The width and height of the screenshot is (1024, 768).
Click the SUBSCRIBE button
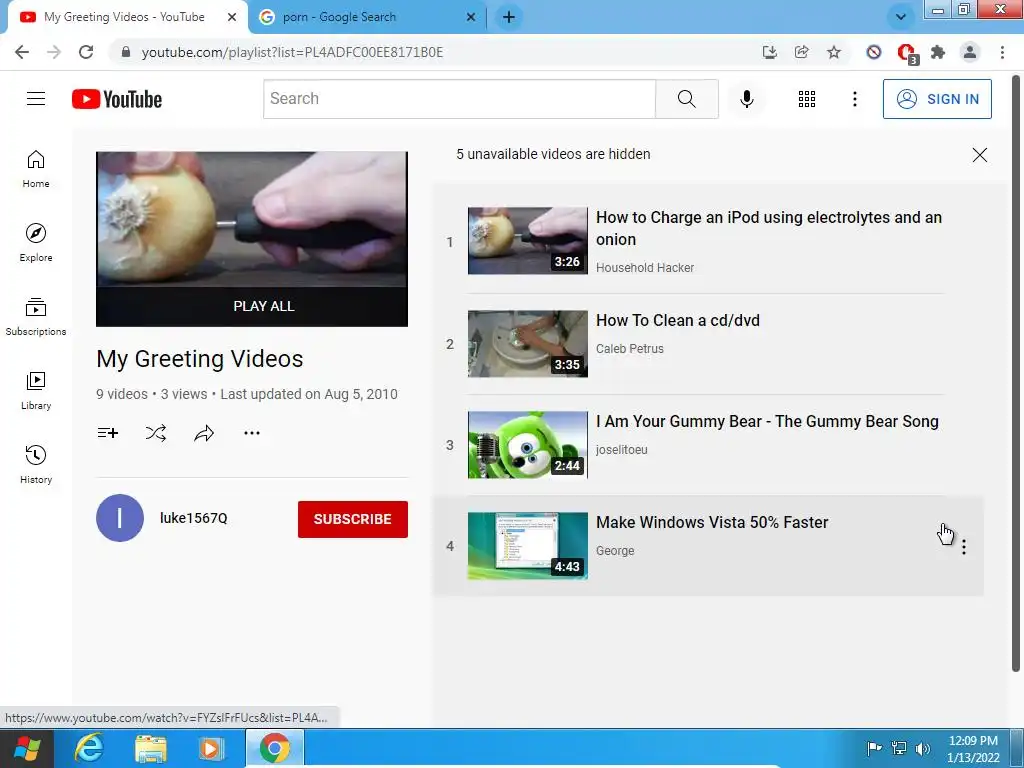[x=353, y=519]
